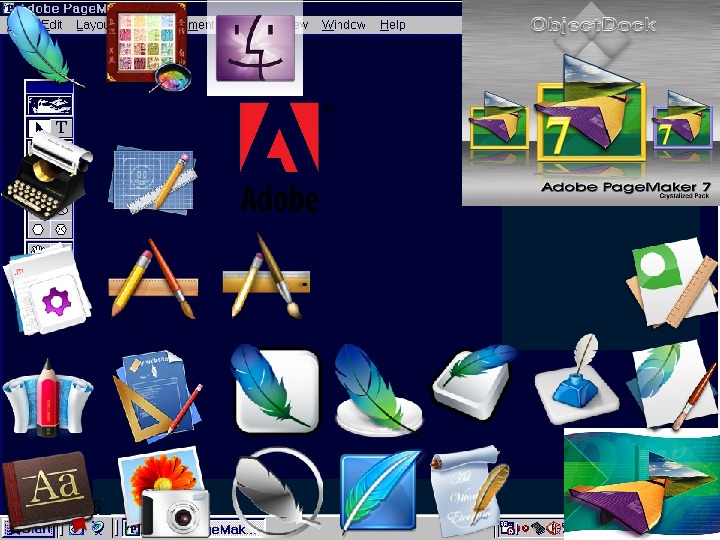This screenshot has height=540, width=720.
Task: Select the purple Finder face icon
Action: point(255,48)
